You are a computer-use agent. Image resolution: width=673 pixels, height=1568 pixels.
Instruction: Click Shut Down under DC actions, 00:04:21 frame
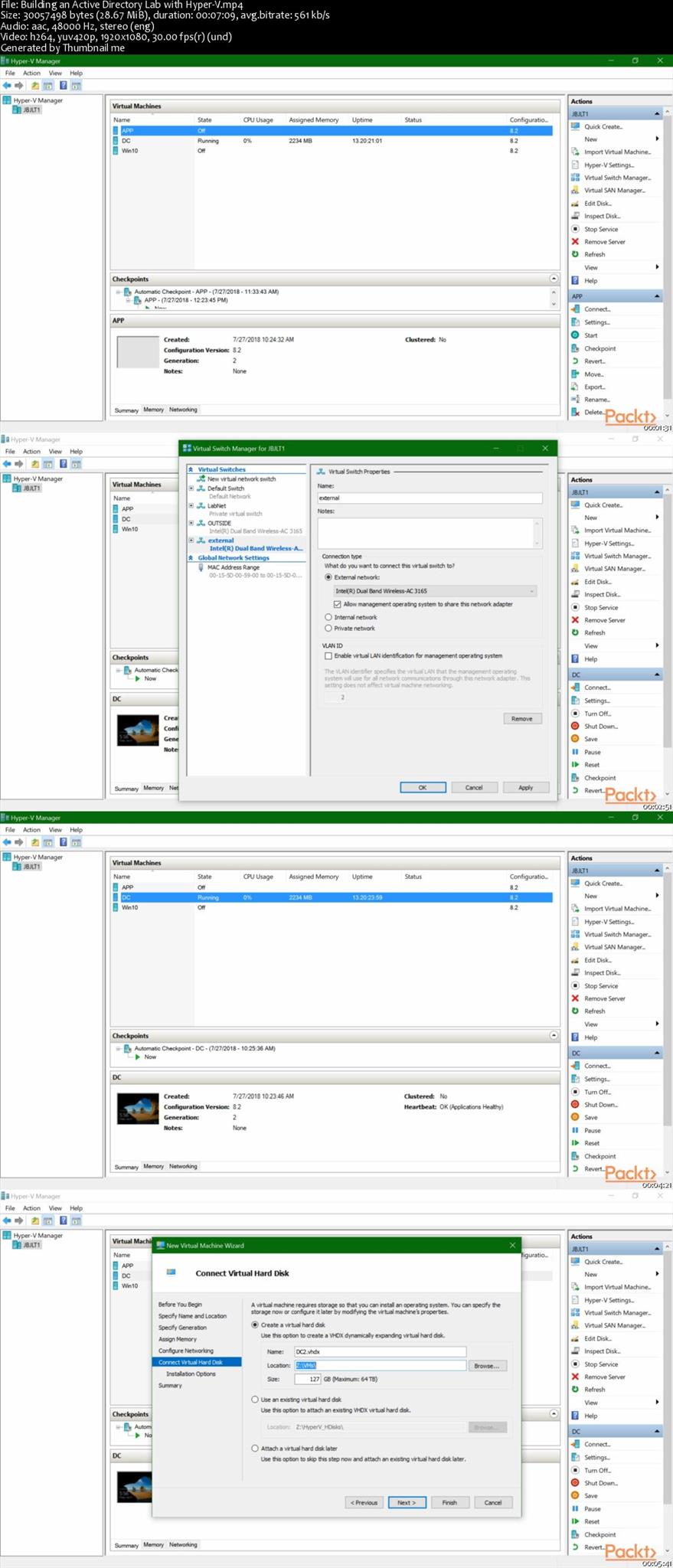[601, 1105]
